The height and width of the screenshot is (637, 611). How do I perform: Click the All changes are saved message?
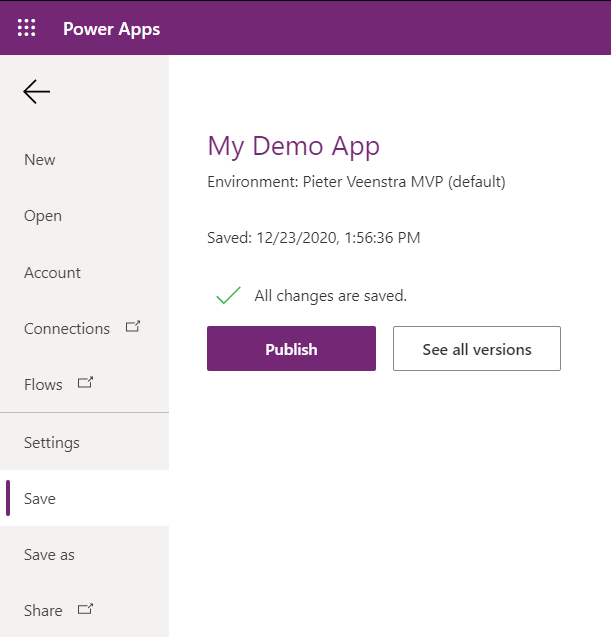pyautogui.click(x=331, y=296)
